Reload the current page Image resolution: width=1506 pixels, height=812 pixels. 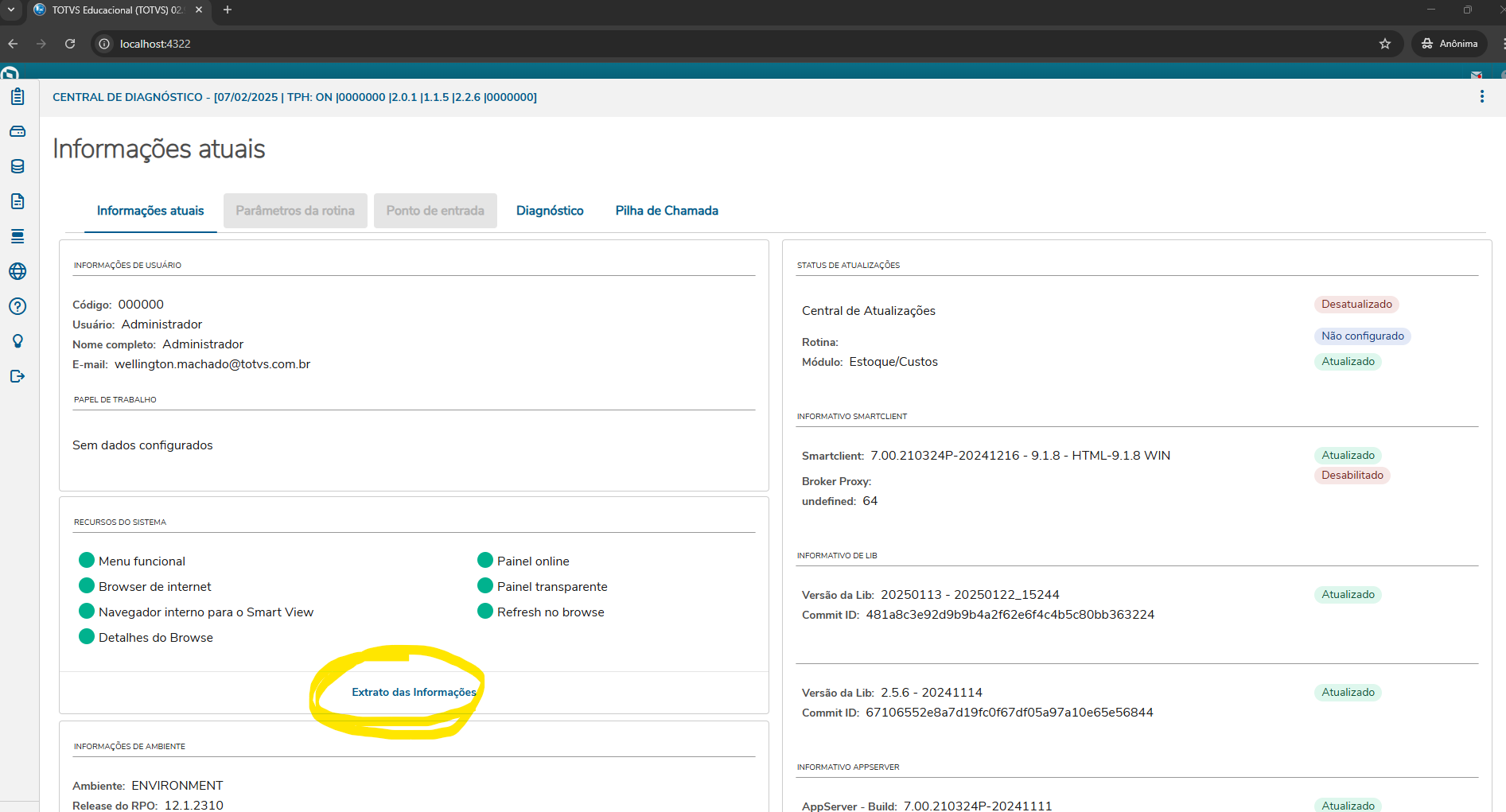pos(70,44)
